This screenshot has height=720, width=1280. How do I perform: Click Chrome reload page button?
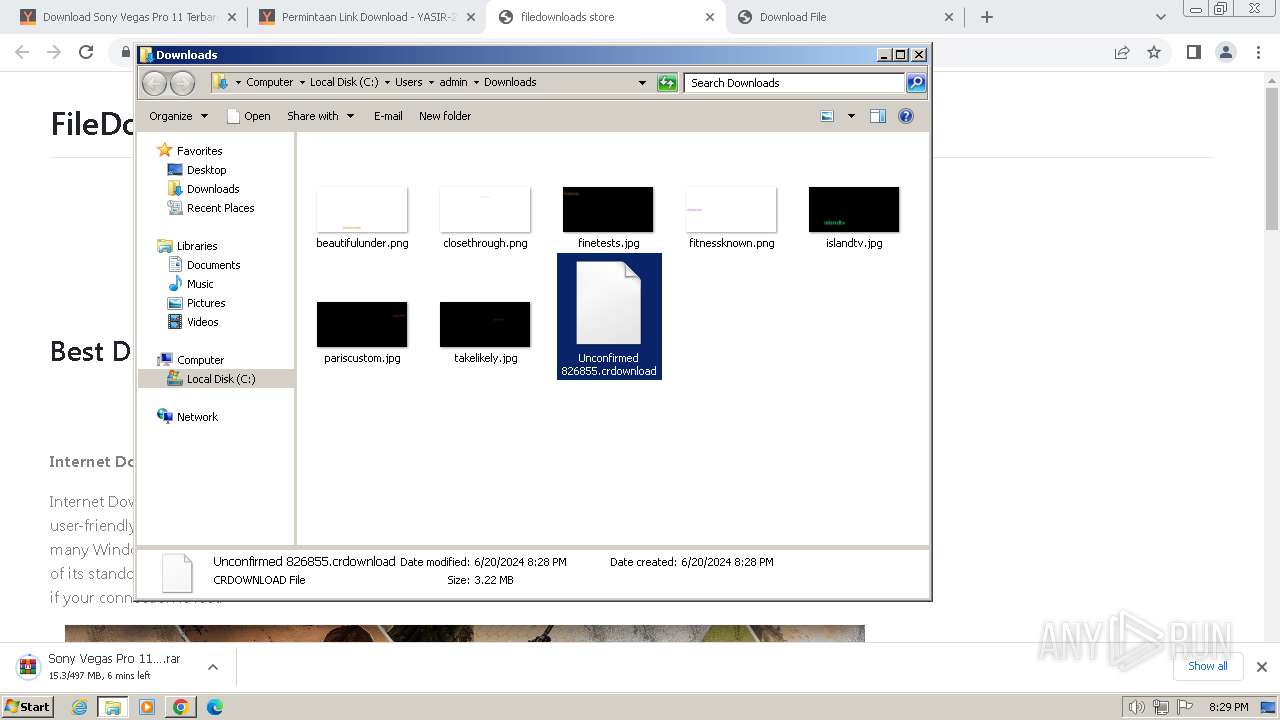click(86, 52)
